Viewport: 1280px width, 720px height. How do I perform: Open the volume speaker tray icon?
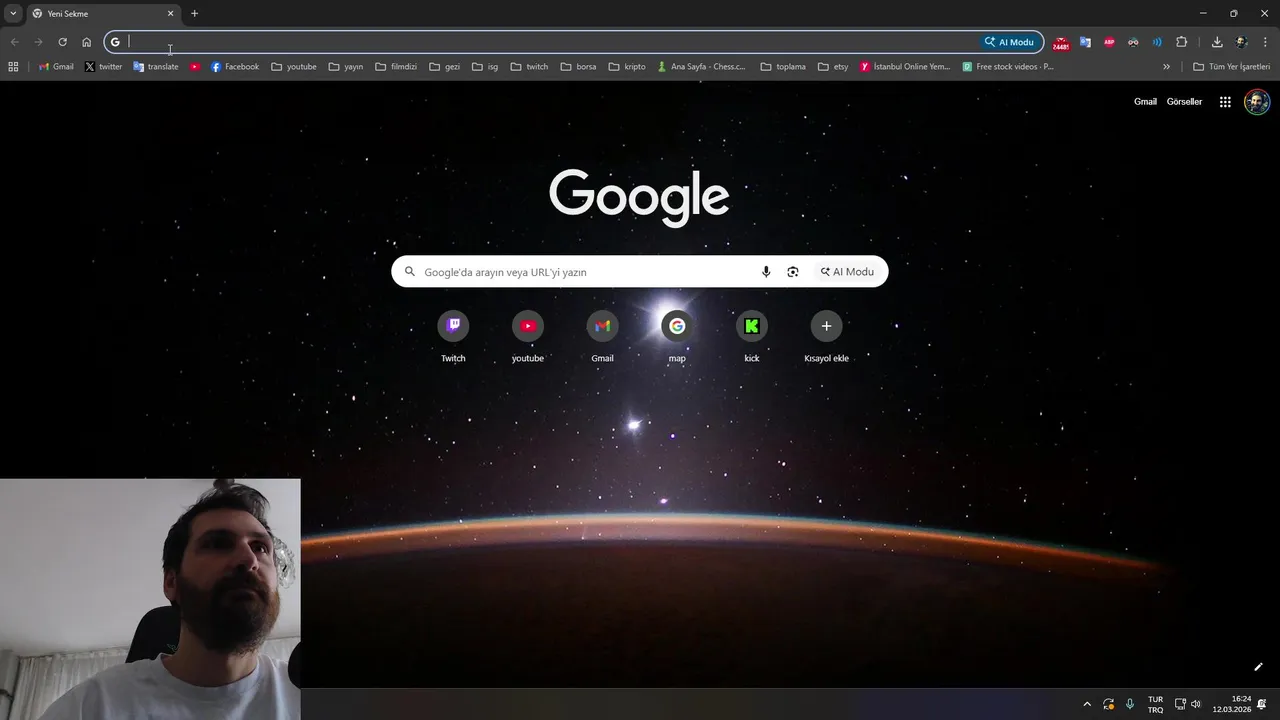[1195, 704]
